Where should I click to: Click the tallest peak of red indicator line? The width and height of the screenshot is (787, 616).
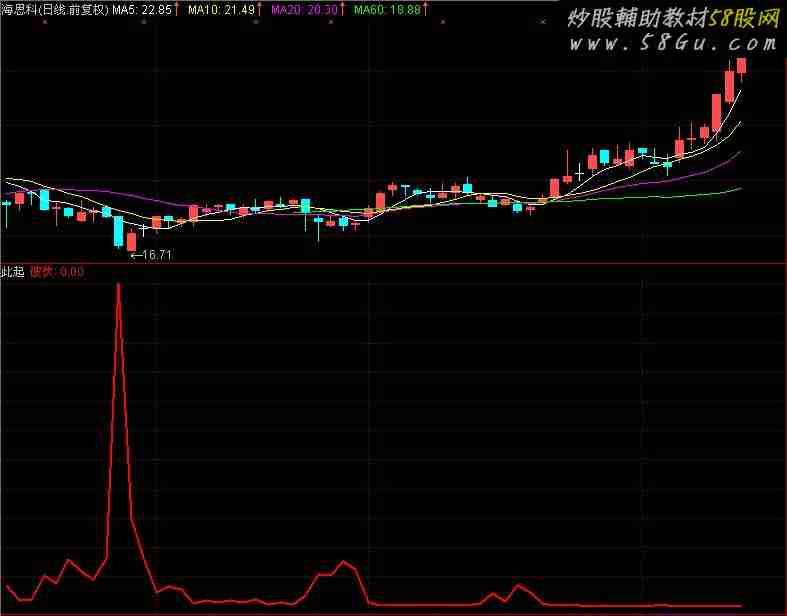(x=118, y=285)
